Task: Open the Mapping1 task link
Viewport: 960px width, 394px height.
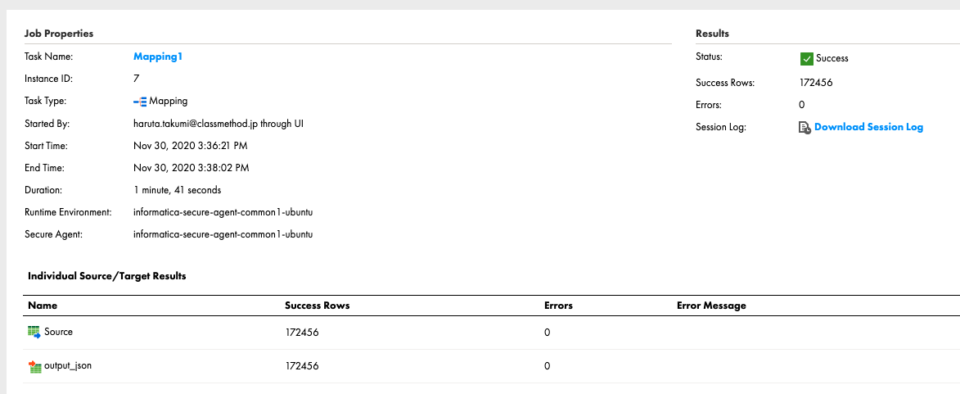Action: (158, 57)
